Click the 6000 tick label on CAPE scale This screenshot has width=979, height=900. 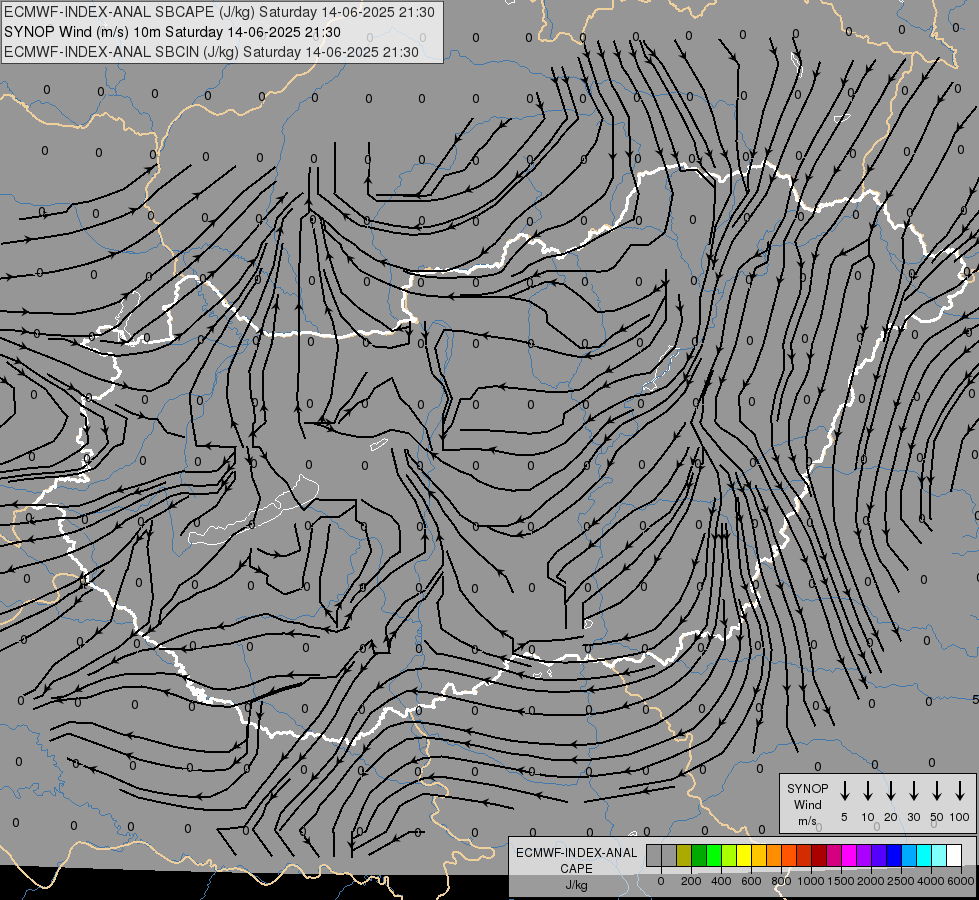pyautogui.click(x=961, y=881)
